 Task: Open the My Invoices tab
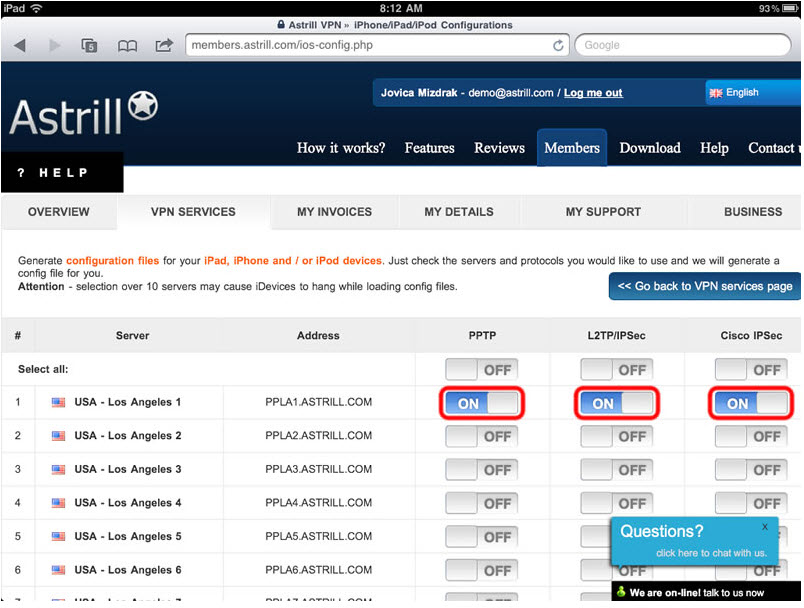coord(334,212)
